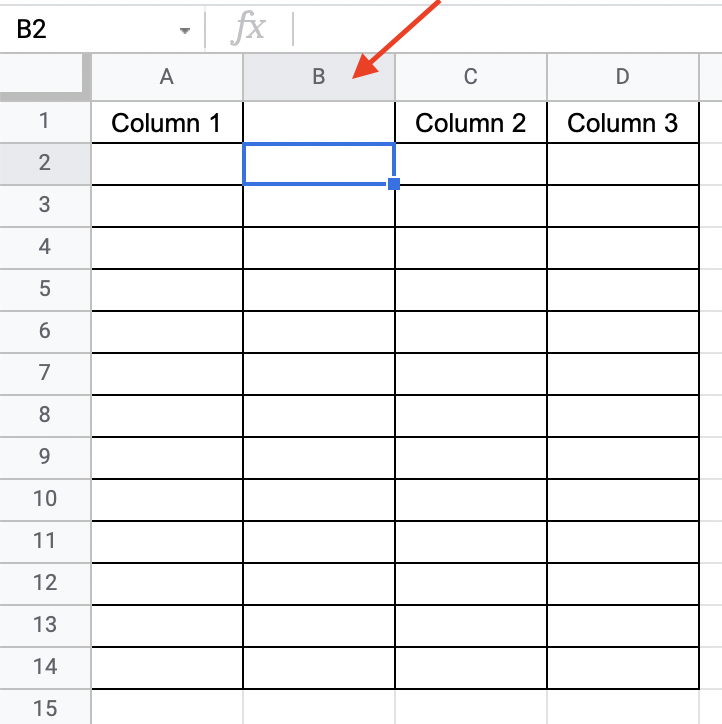
Task: Click the empty cell B1
Action: pyautogui.click(x=319, y=123)
